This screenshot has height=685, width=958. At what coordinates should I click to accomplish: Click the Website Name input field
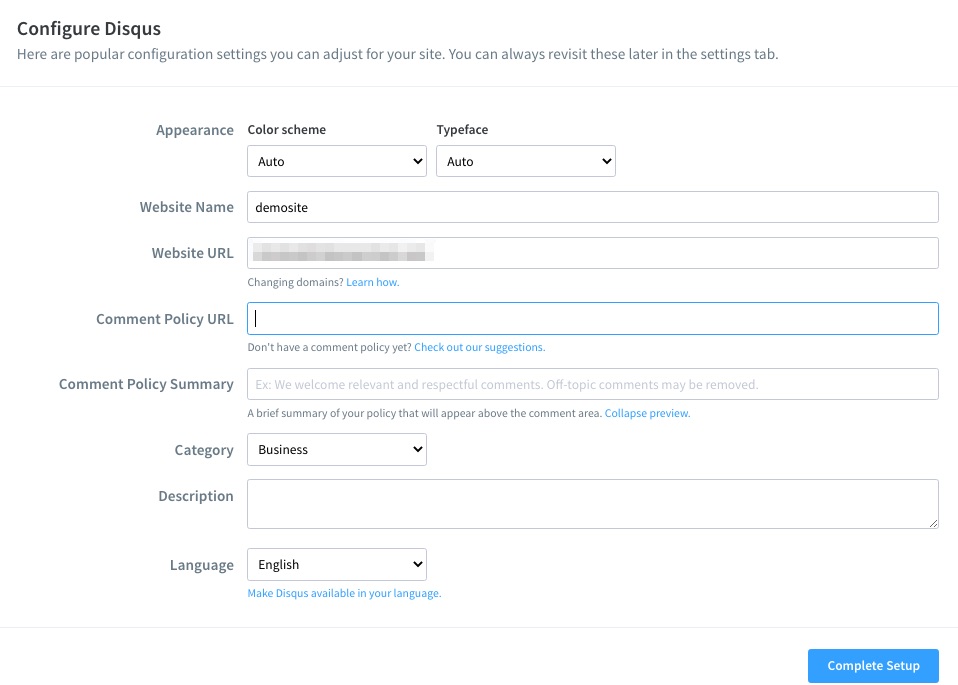coord(593,207)
